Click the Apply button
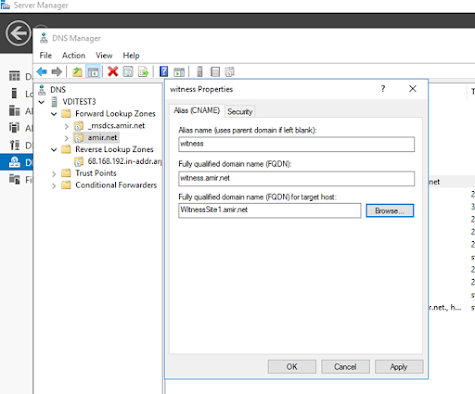This screenshot has width=475, height=394. click(399, 367)
